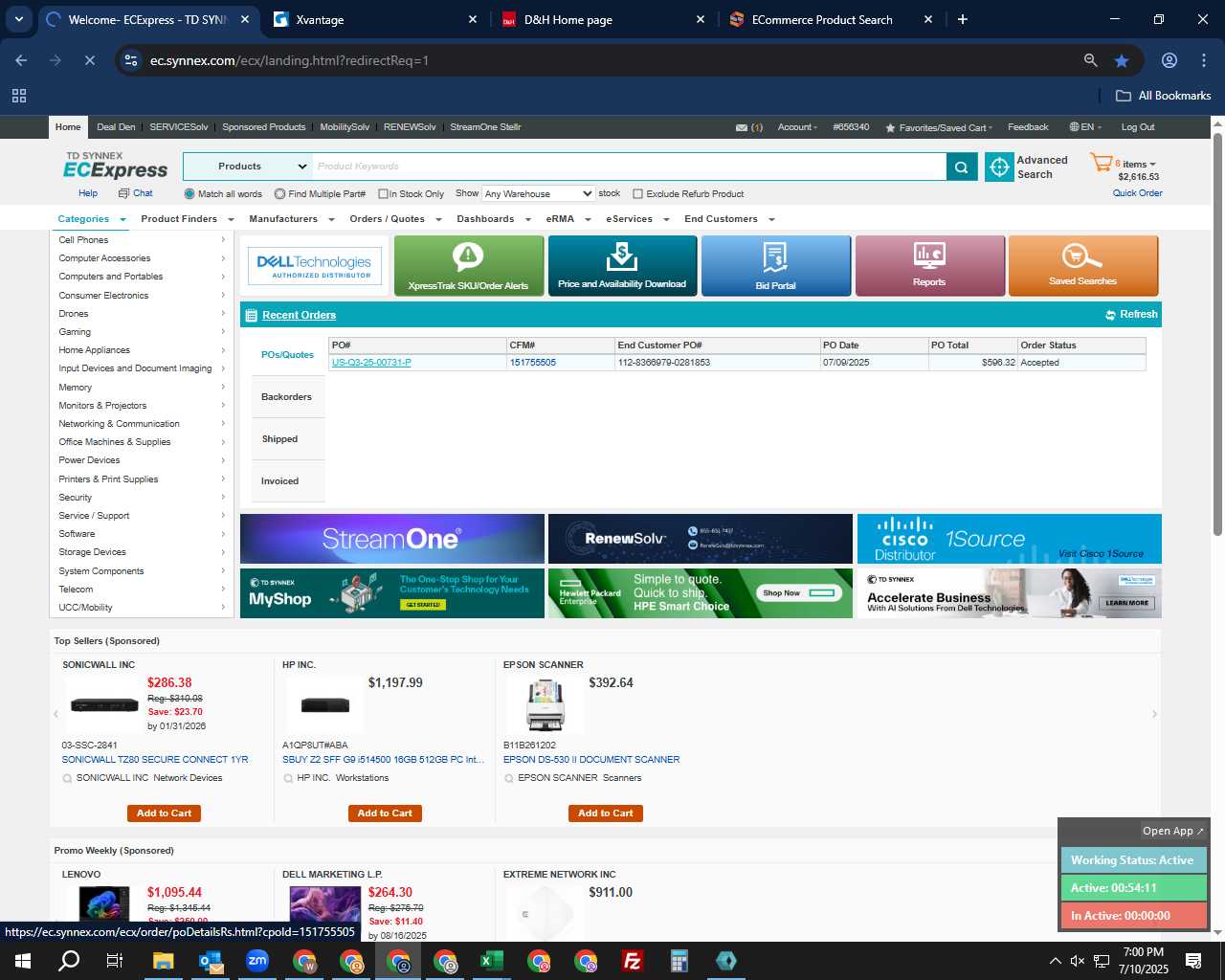Click the next arrow in Top Sellers carousel
This screenshot has height=980, width=1225.
point(1154,714)
